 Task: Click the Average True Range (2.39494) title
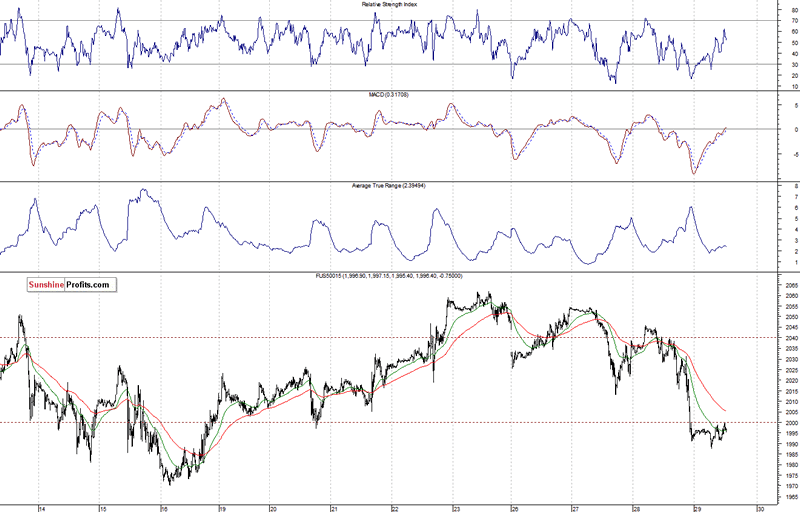coord(389,186)
